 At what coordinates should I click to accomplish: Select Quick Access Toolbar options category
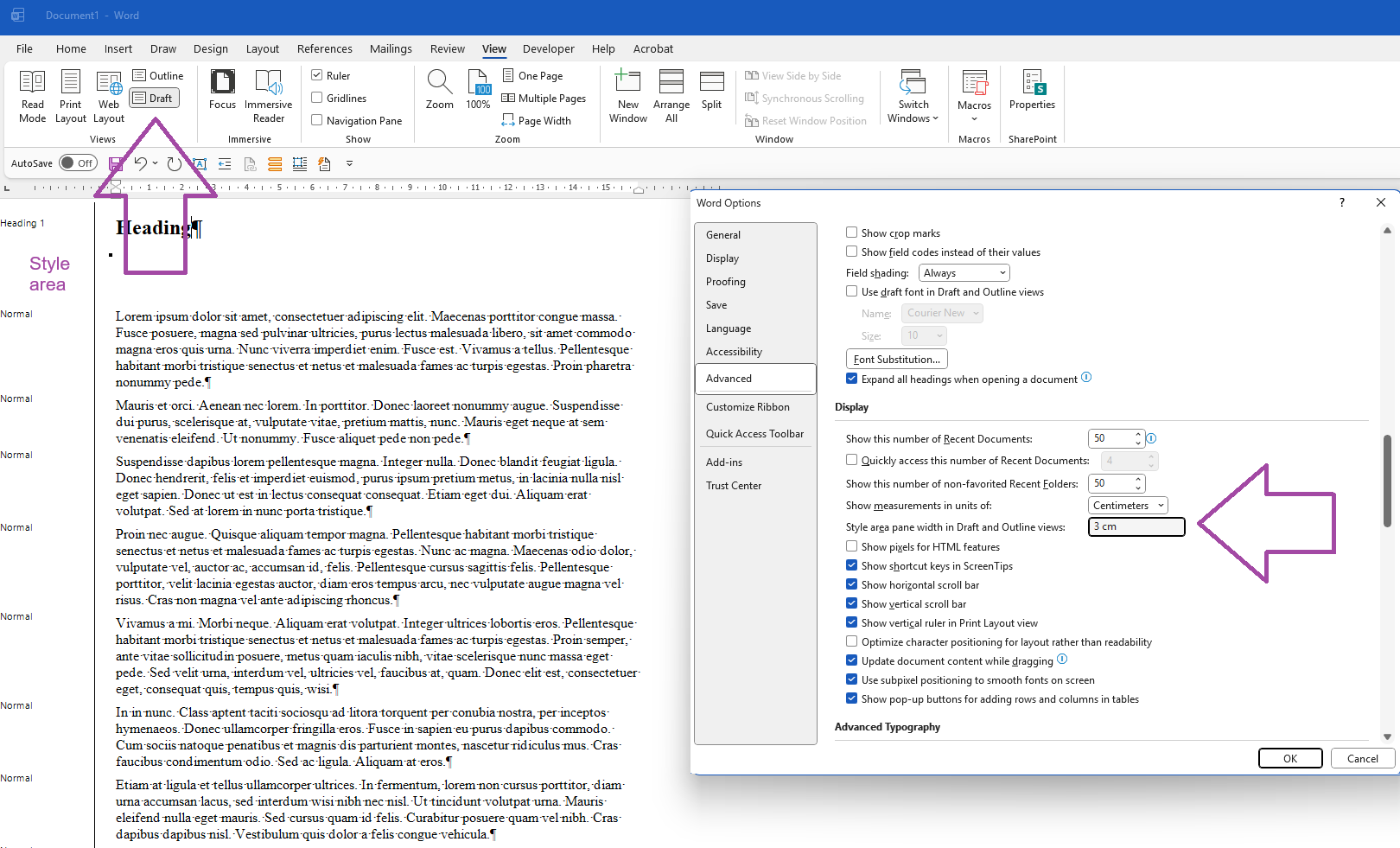point(755,434)
